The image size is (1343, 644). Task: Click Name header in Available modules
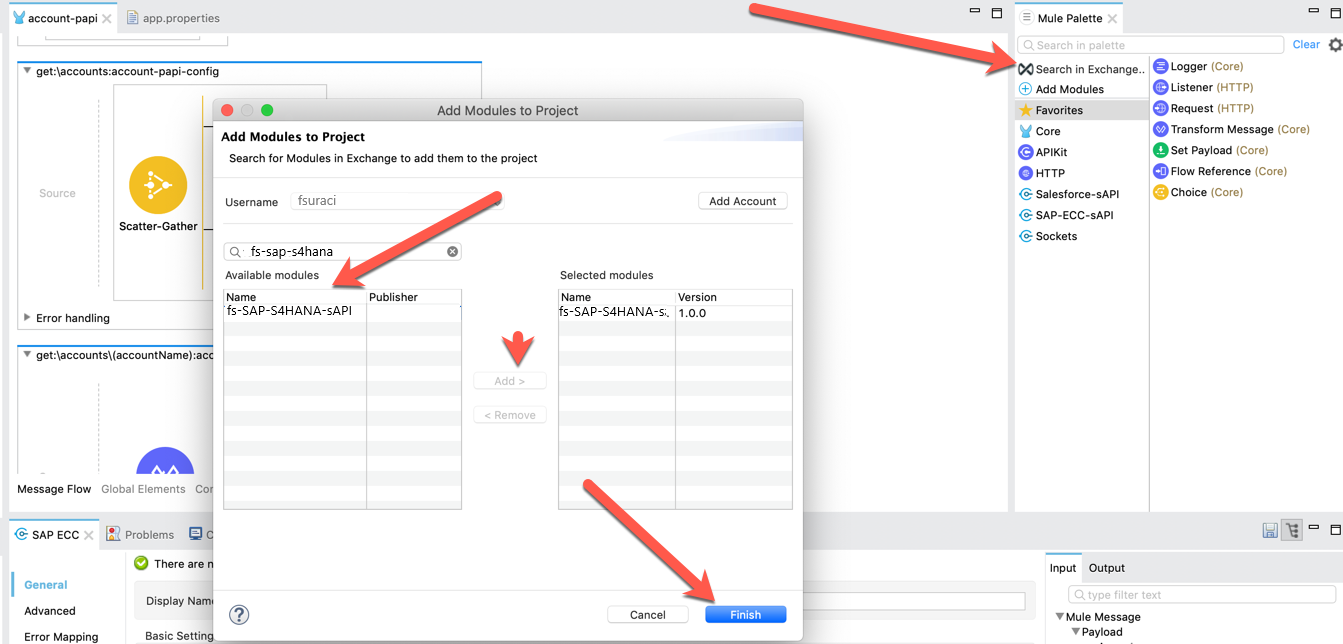click(295, 297)
